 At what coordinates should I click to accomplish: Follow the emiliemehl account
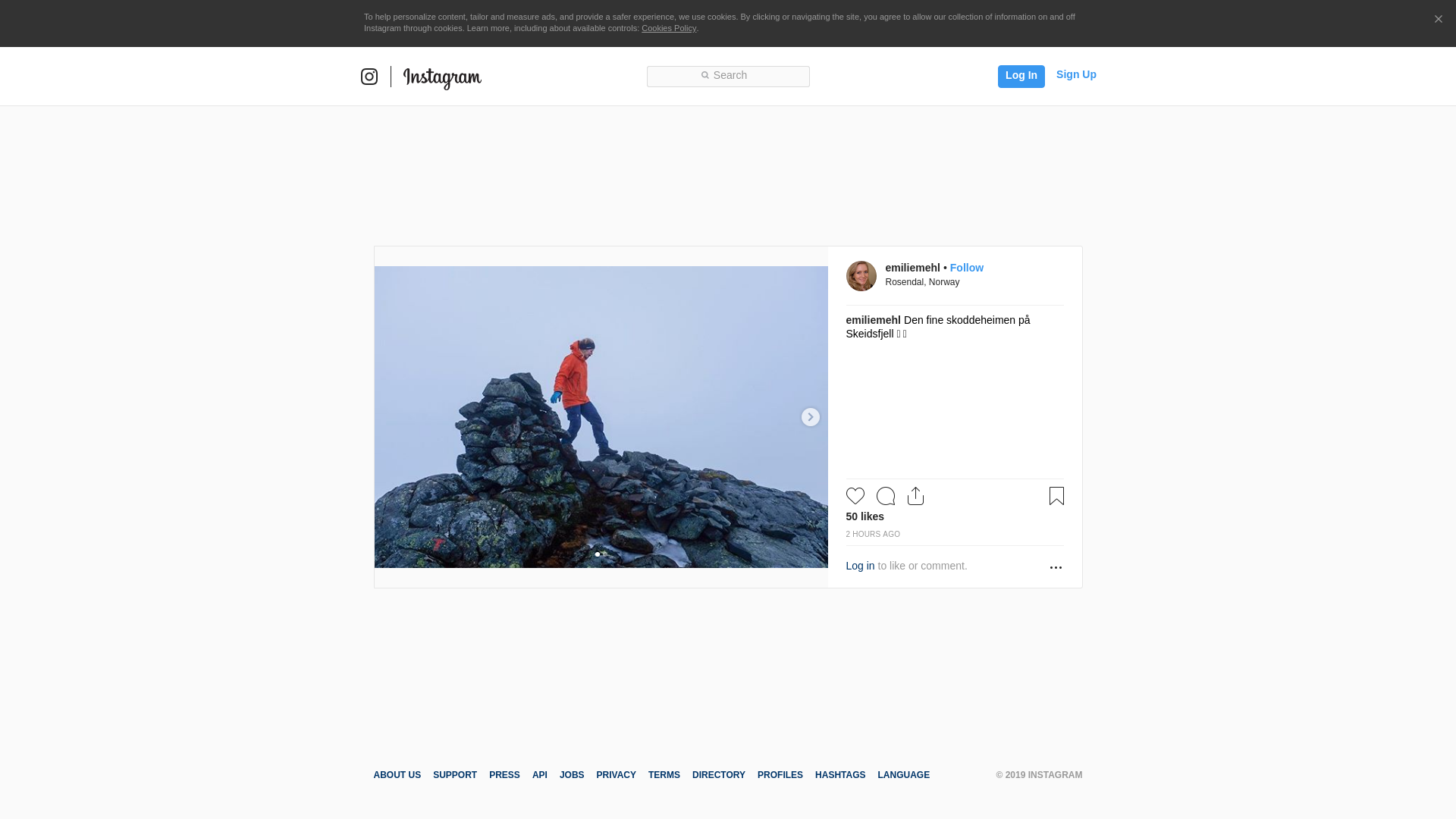pos(966,268)
